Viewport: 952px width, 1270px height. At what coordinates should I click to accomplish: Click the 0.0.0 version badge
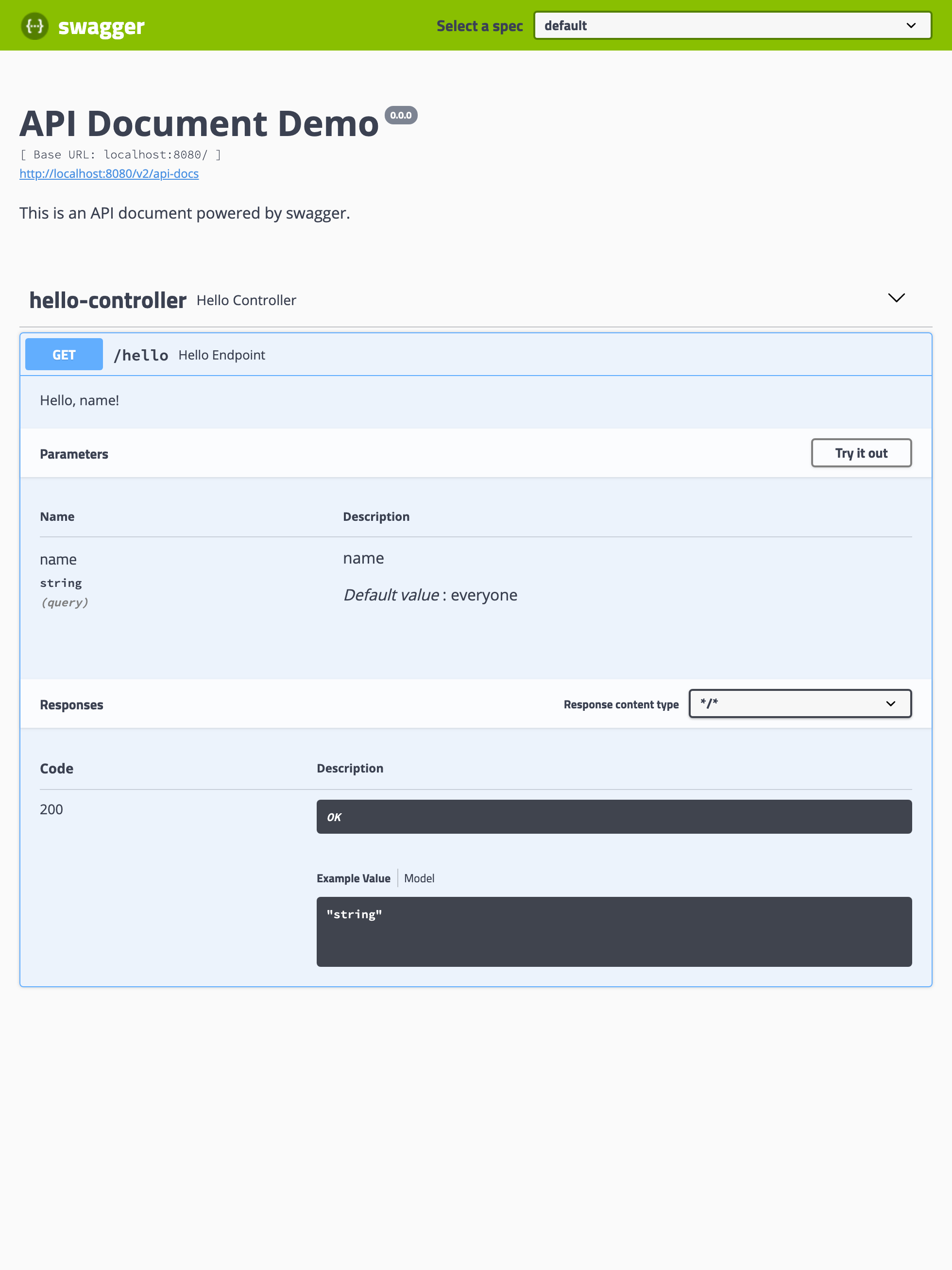[401, 116]
